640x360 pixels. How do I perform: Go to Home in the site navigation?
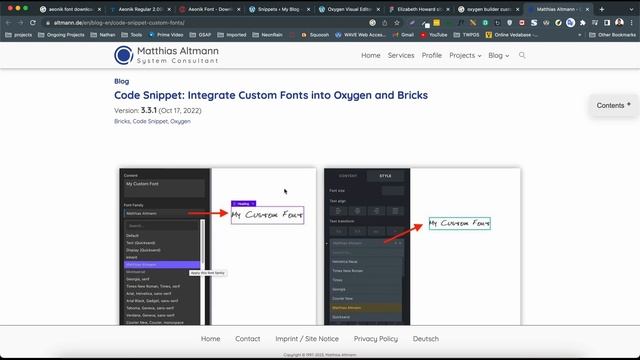coord(371,55)
